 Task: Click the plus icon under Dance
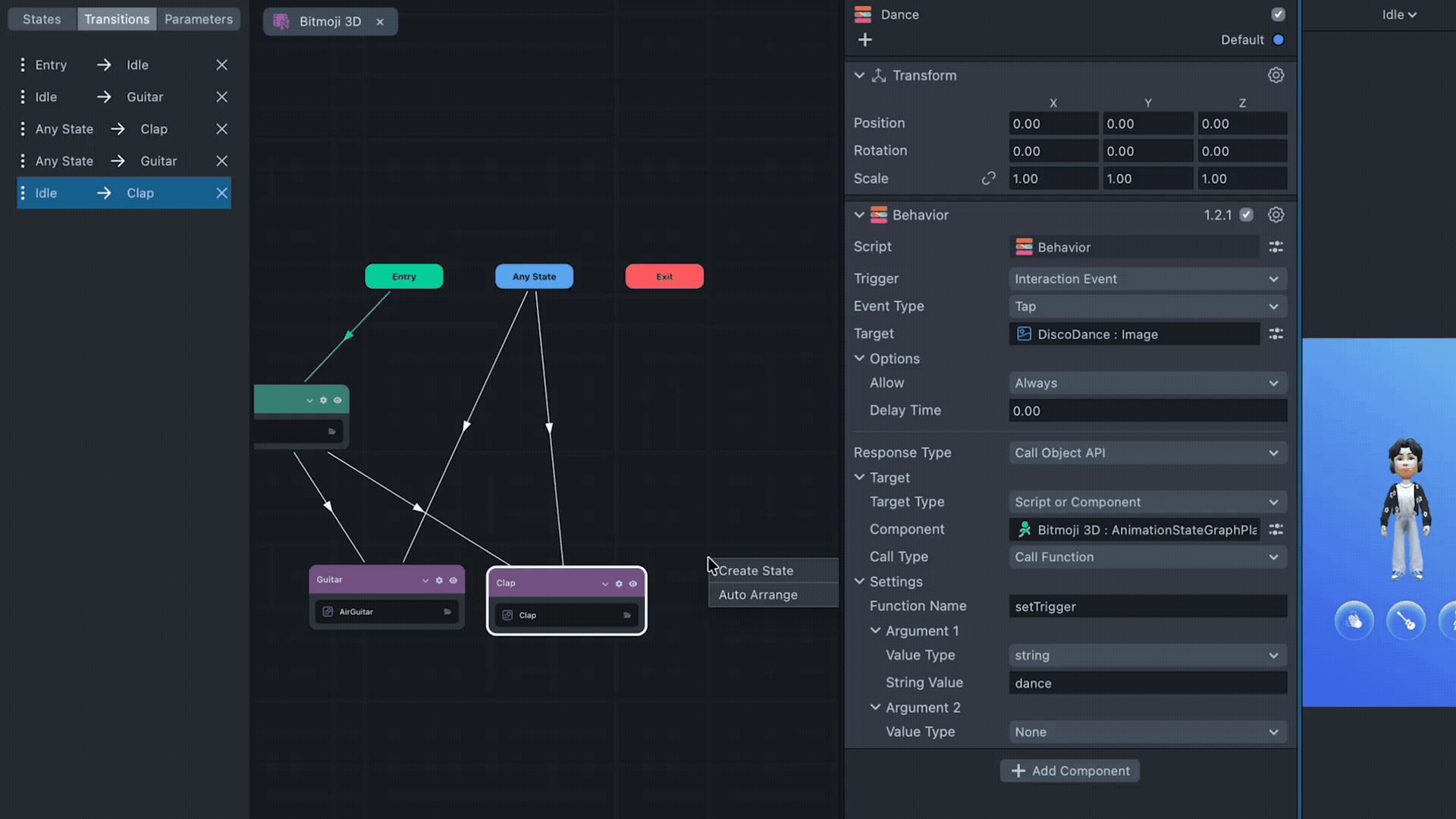click(864, 40)
